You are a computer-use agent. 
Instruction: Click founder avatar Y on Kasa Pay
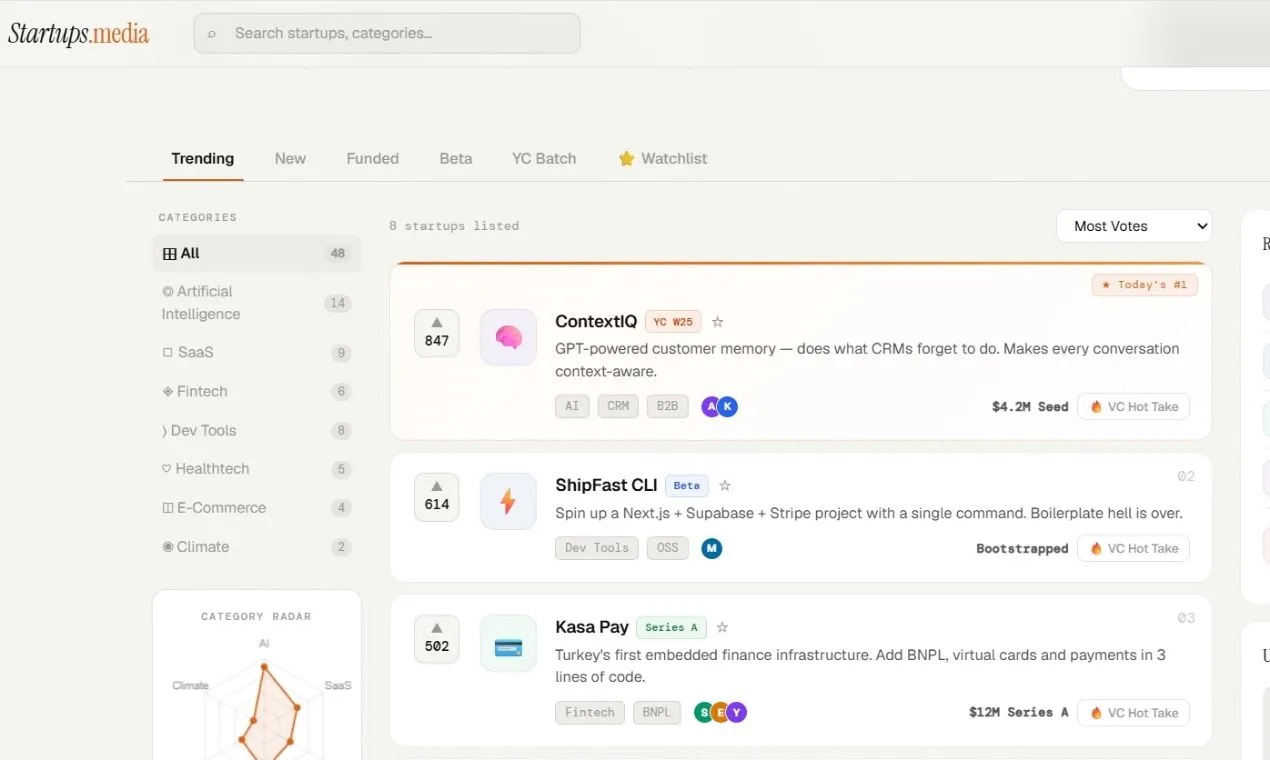click(737, 712)
